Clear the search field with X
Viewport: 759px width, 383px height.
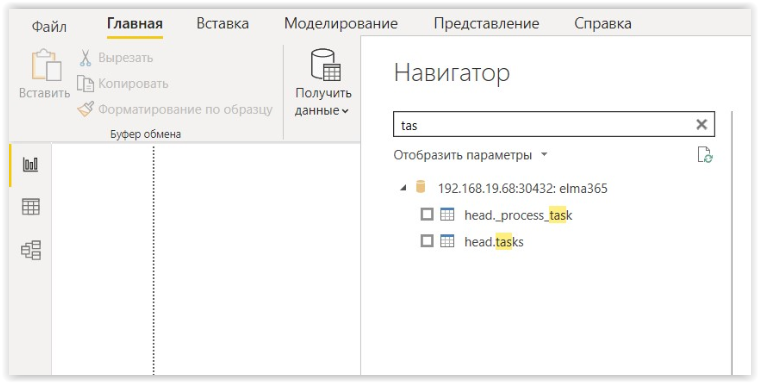pos(701,124)
